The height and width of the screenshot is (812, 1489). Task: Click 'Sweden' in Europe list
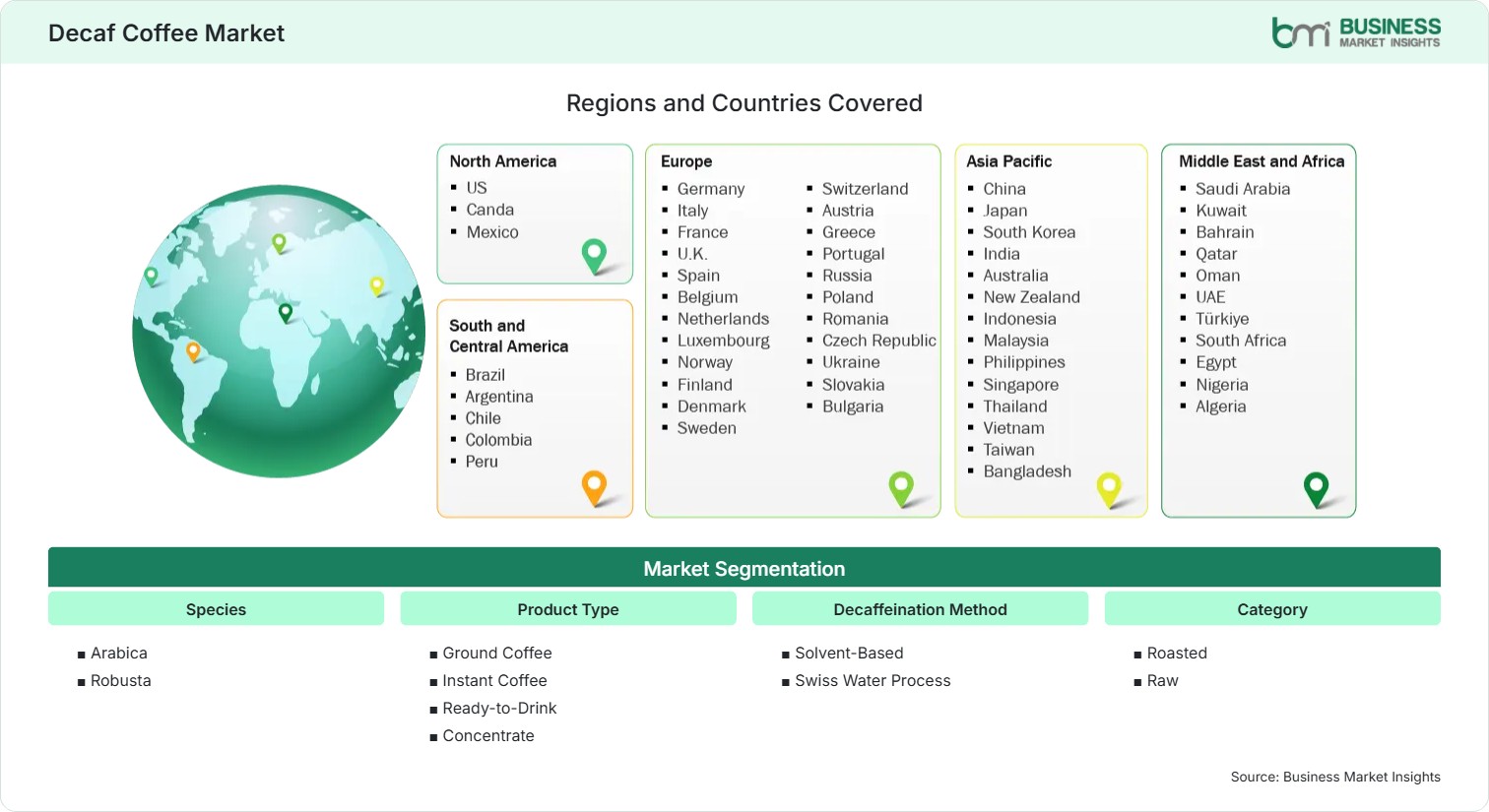(x=707, y=428)
